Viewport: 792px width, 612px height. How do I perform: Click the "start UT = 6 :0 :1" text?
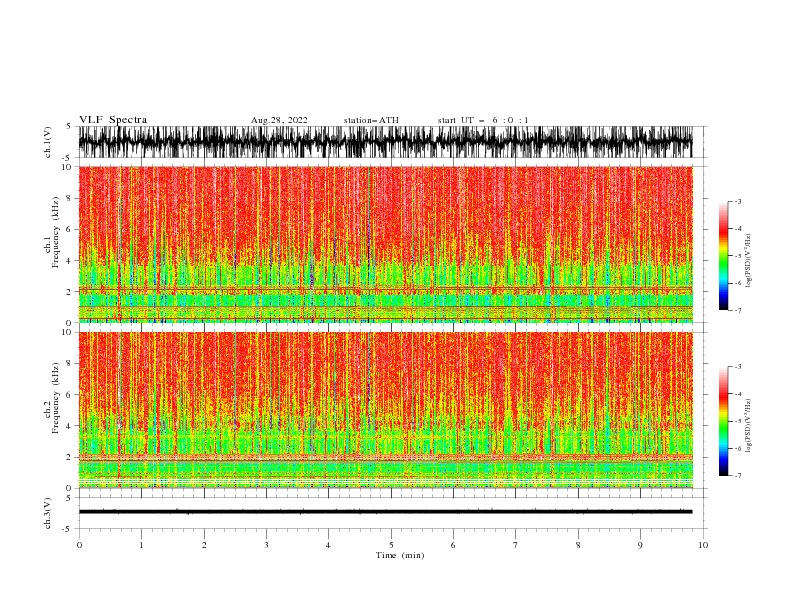(483, 120)
